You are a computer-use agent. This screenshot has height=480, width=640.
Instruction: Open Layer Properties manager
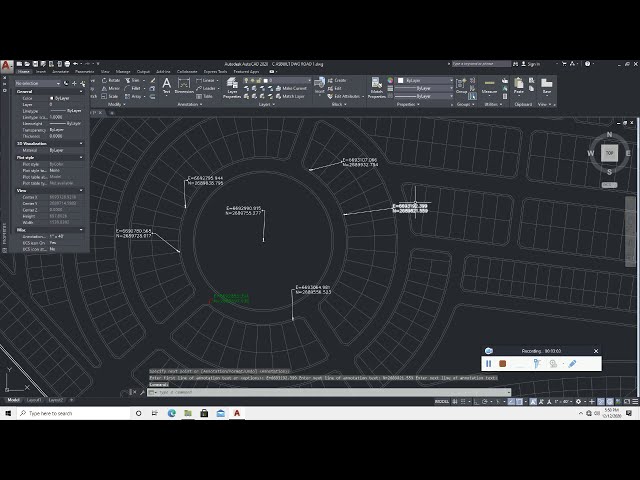tap(232, 87)
